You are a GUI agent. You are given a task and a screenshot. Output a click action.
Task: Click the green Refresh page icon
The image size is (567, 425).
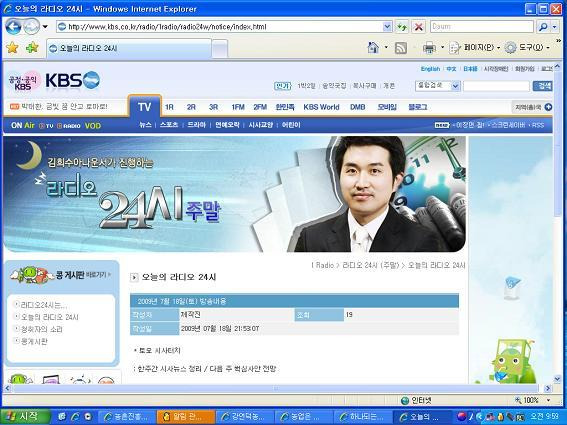point(402,27)
